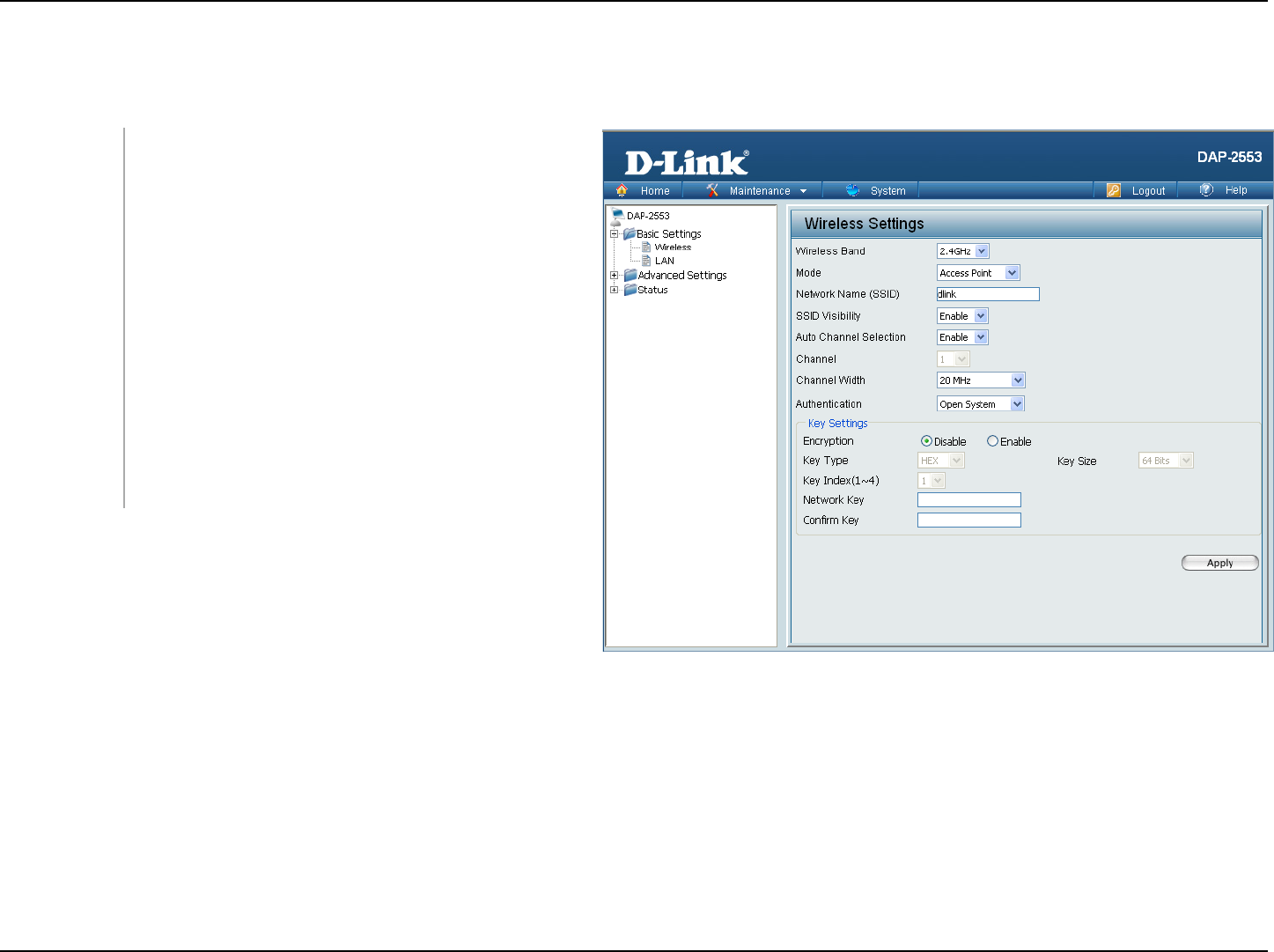Click the disabled Key Size dropdown

point(1166,461)
